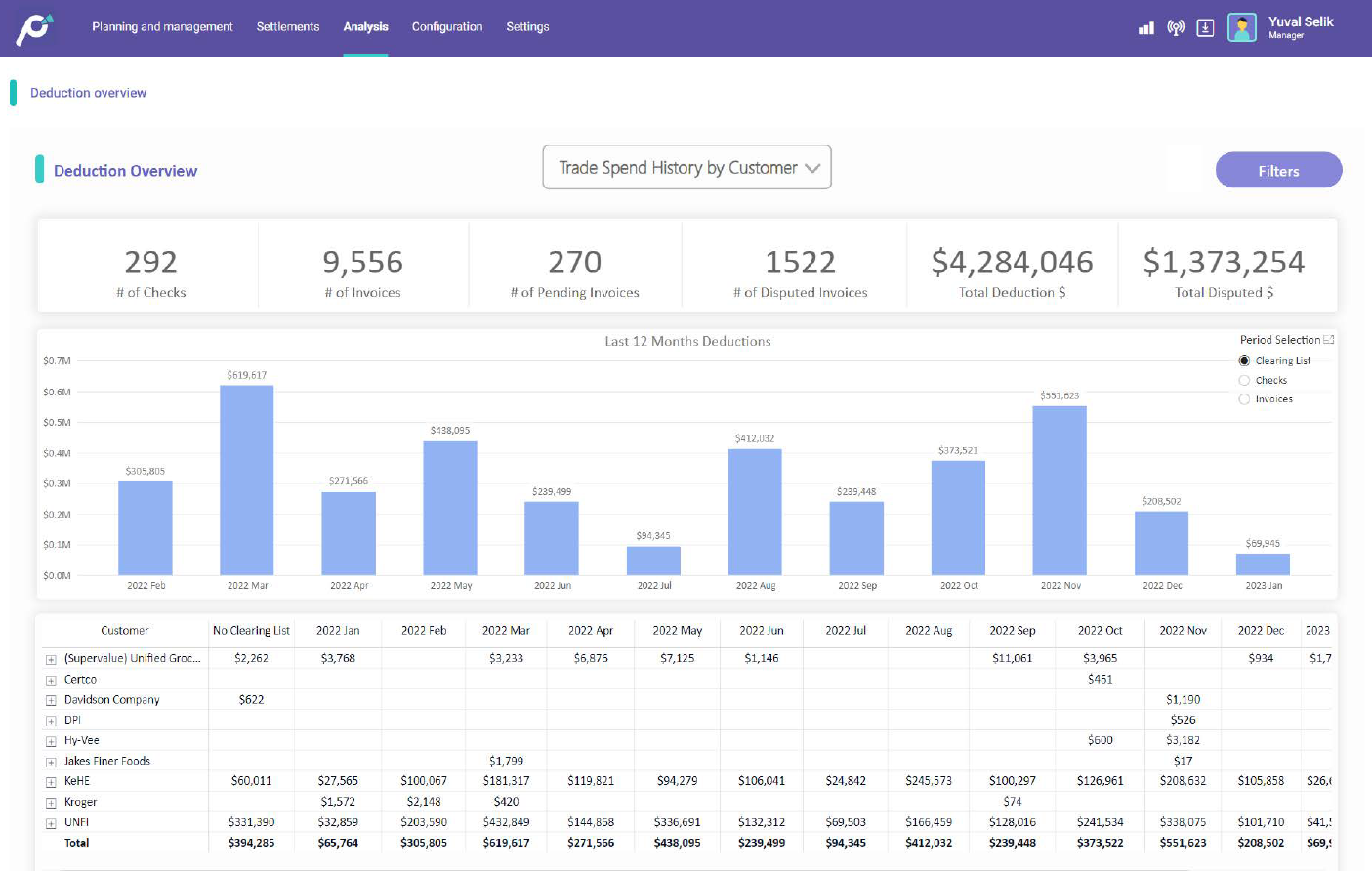Click the broadcast notifications icon in the top bar

(1175, 27)
